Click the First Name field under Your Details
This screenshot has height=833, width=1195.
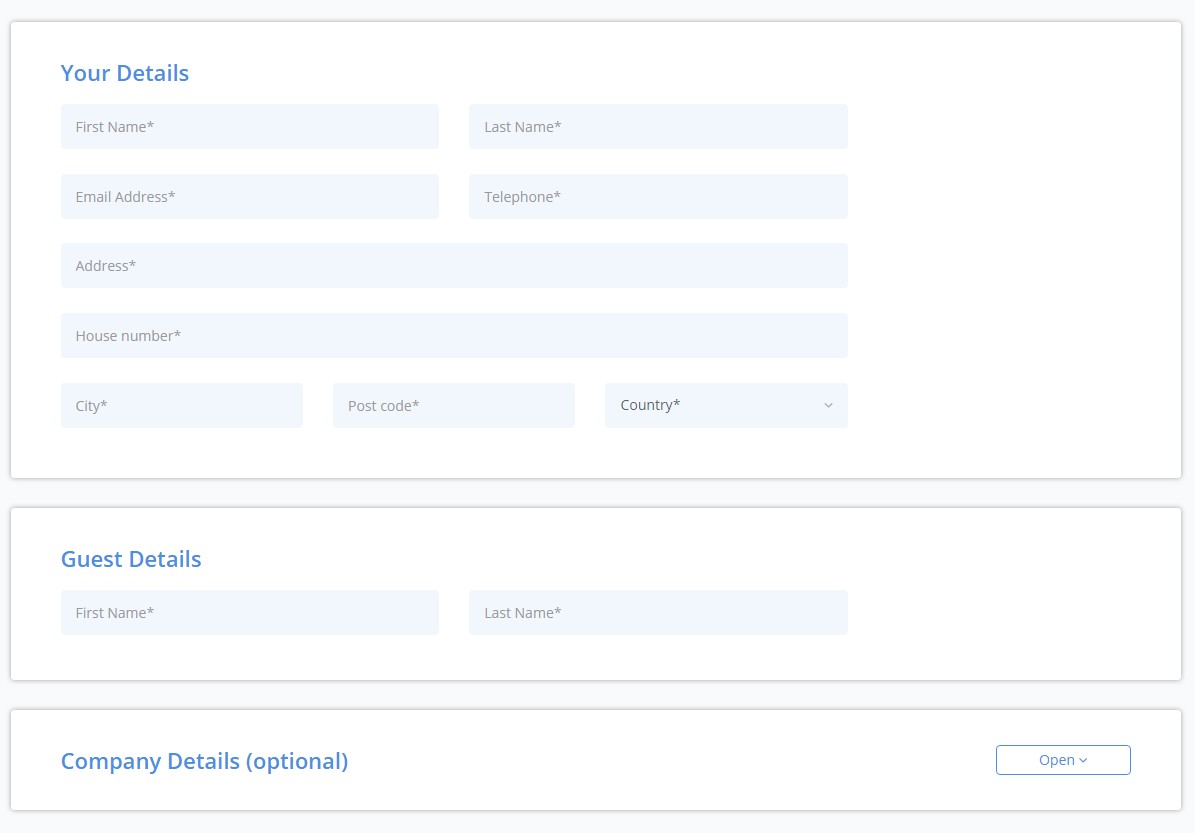250,126
